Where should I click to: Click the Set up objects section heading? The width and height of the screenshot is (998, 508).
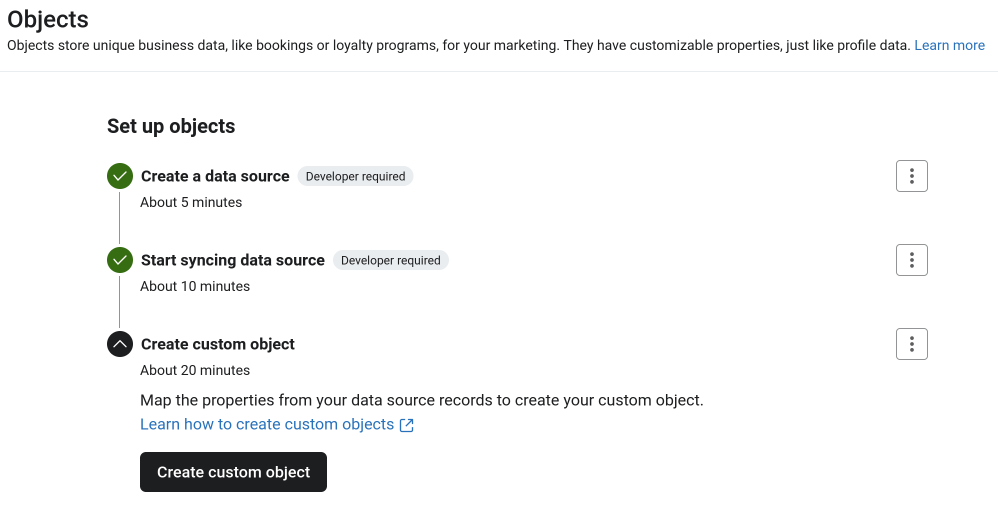[171, 126]
